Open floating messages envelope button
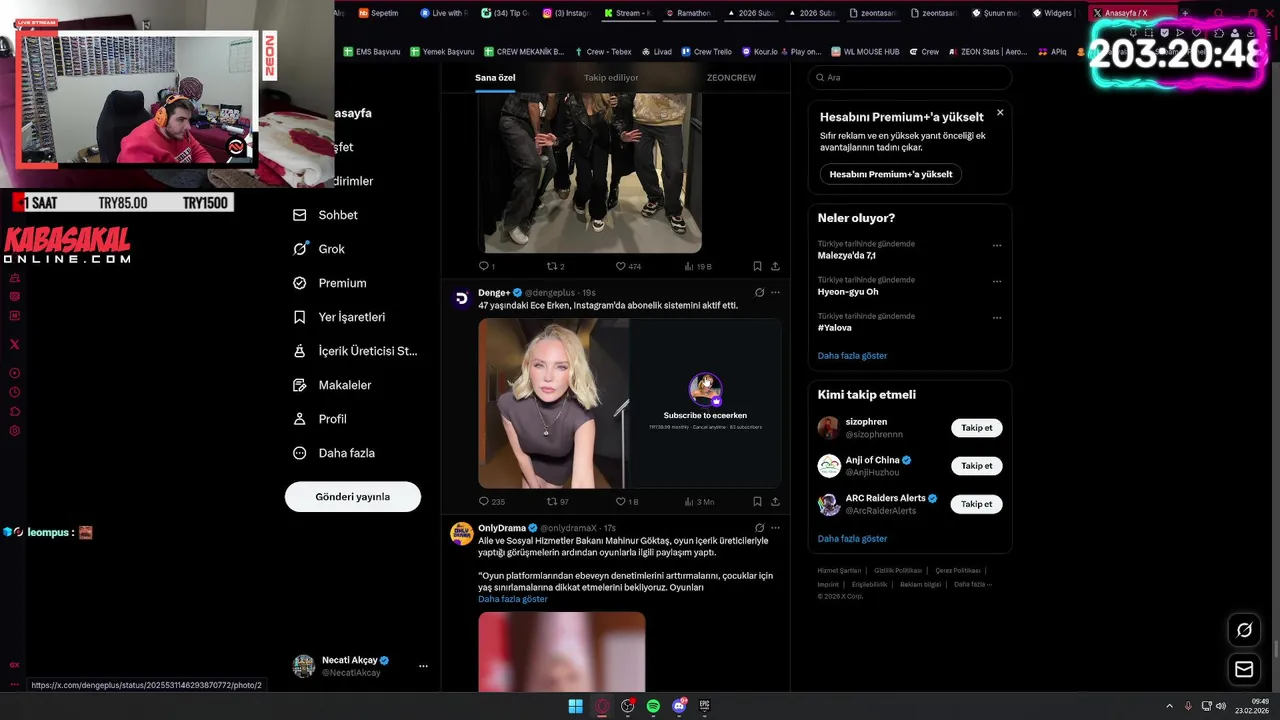1280x720 pixels. [1244, 669]
